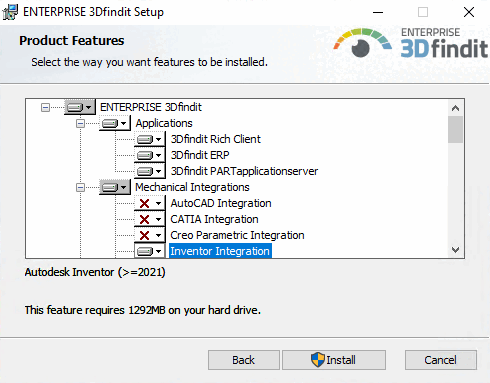Open feature dropdown for 3Dfindit ERP
Viewport: 490px width, 383px height.
coord(150,155)
